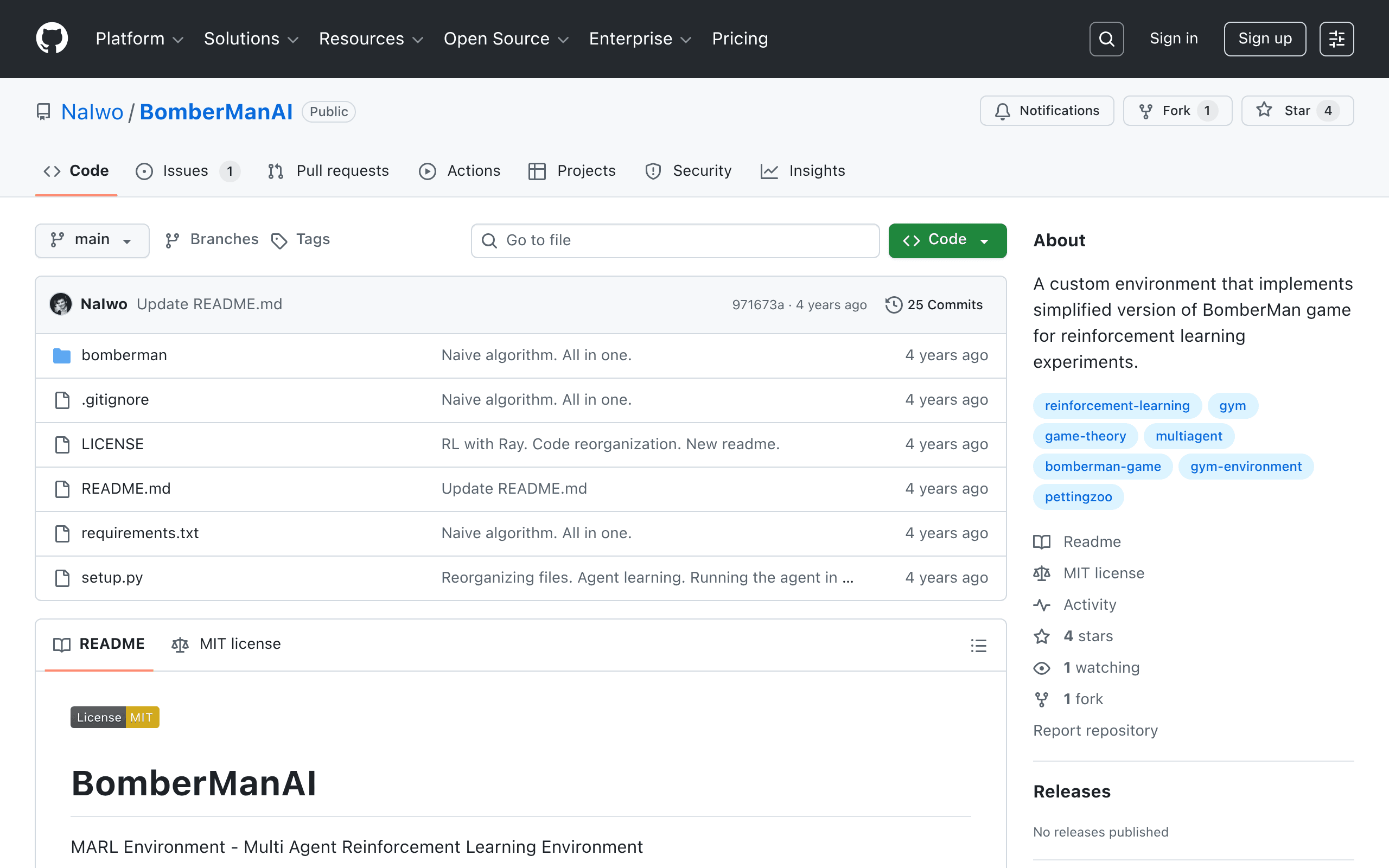This screenshot has width=1389, height=868.
Task: Switch to the Security tab
Action: tap(689, 171)
